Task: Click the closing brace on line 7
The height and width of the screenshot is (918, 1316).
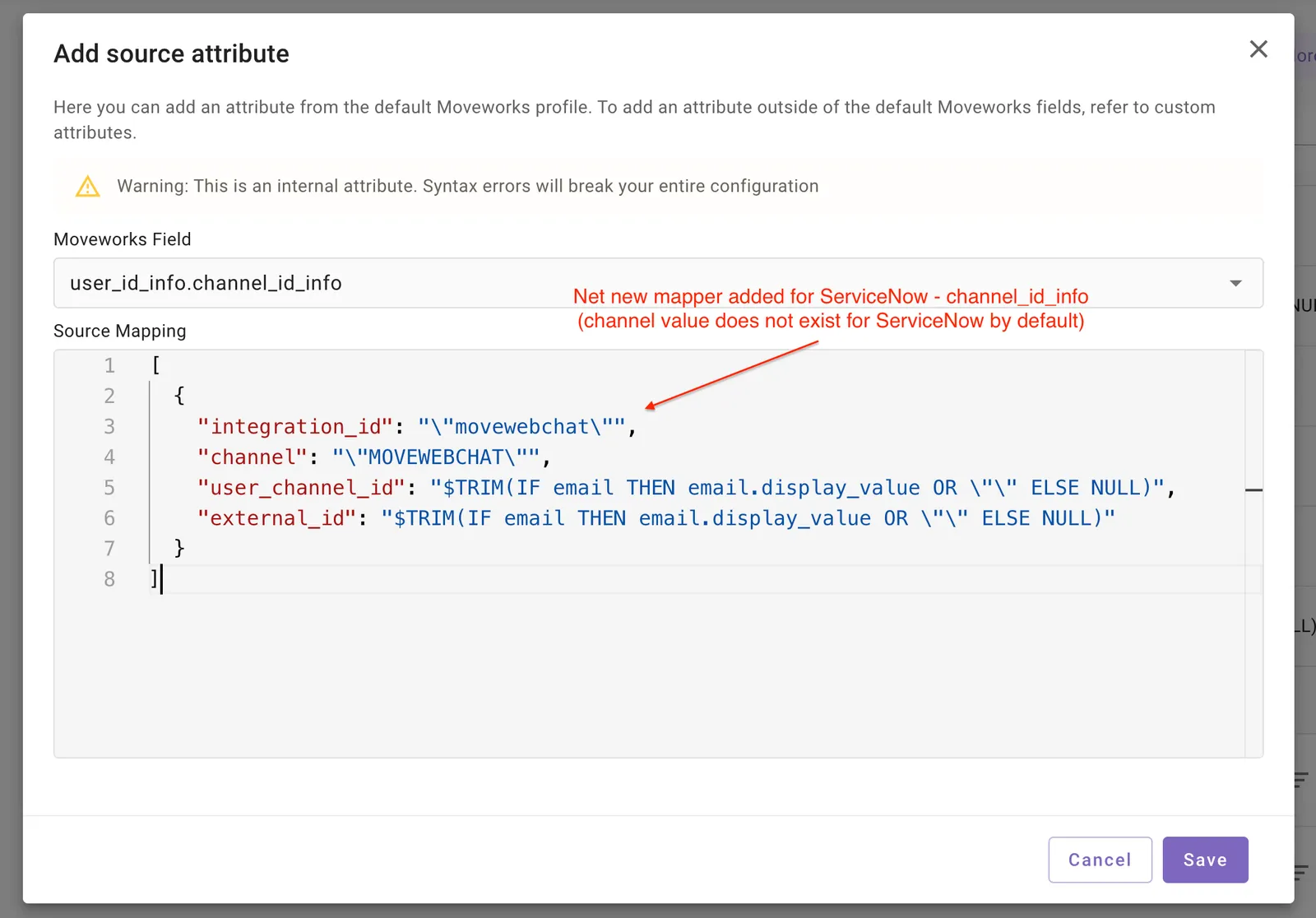Action: (x=179, y=549)
